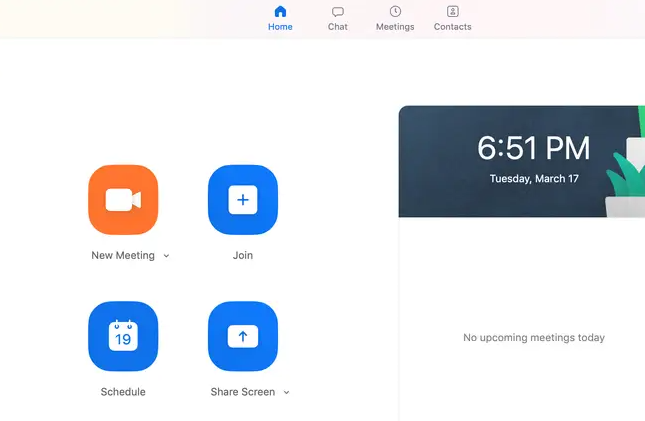
Task: Open the Schedule calendar icon
Action: pyautogui.click(x=123, y=336)
